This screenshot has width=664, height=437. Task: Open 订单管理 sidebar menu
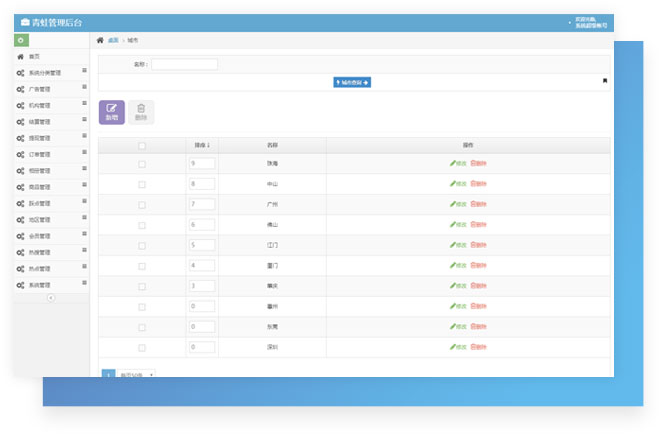pyautogui.click(x=52, y=155)
